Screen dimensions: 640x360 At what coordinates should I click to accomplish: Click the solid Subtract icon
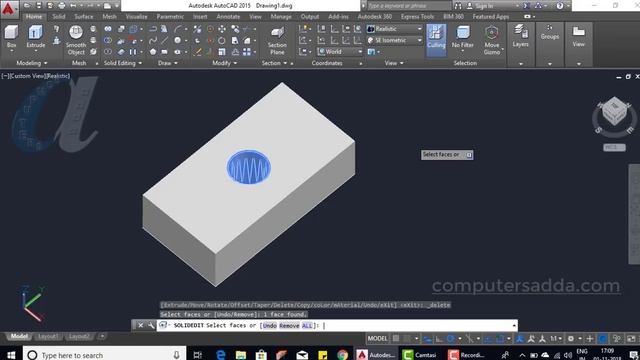(108, 40)
